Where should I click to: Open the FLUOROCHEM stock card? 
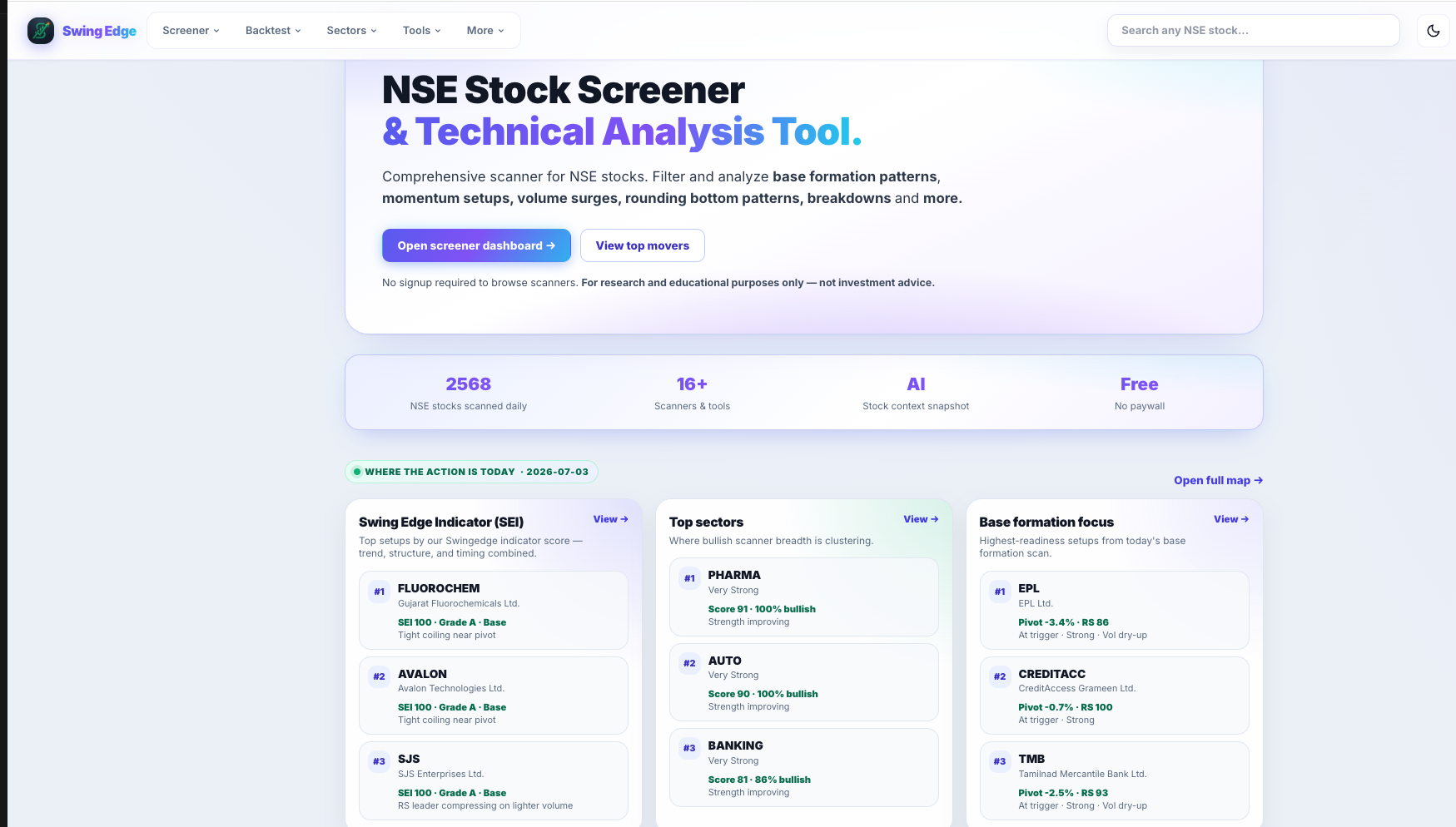[494, 610]
